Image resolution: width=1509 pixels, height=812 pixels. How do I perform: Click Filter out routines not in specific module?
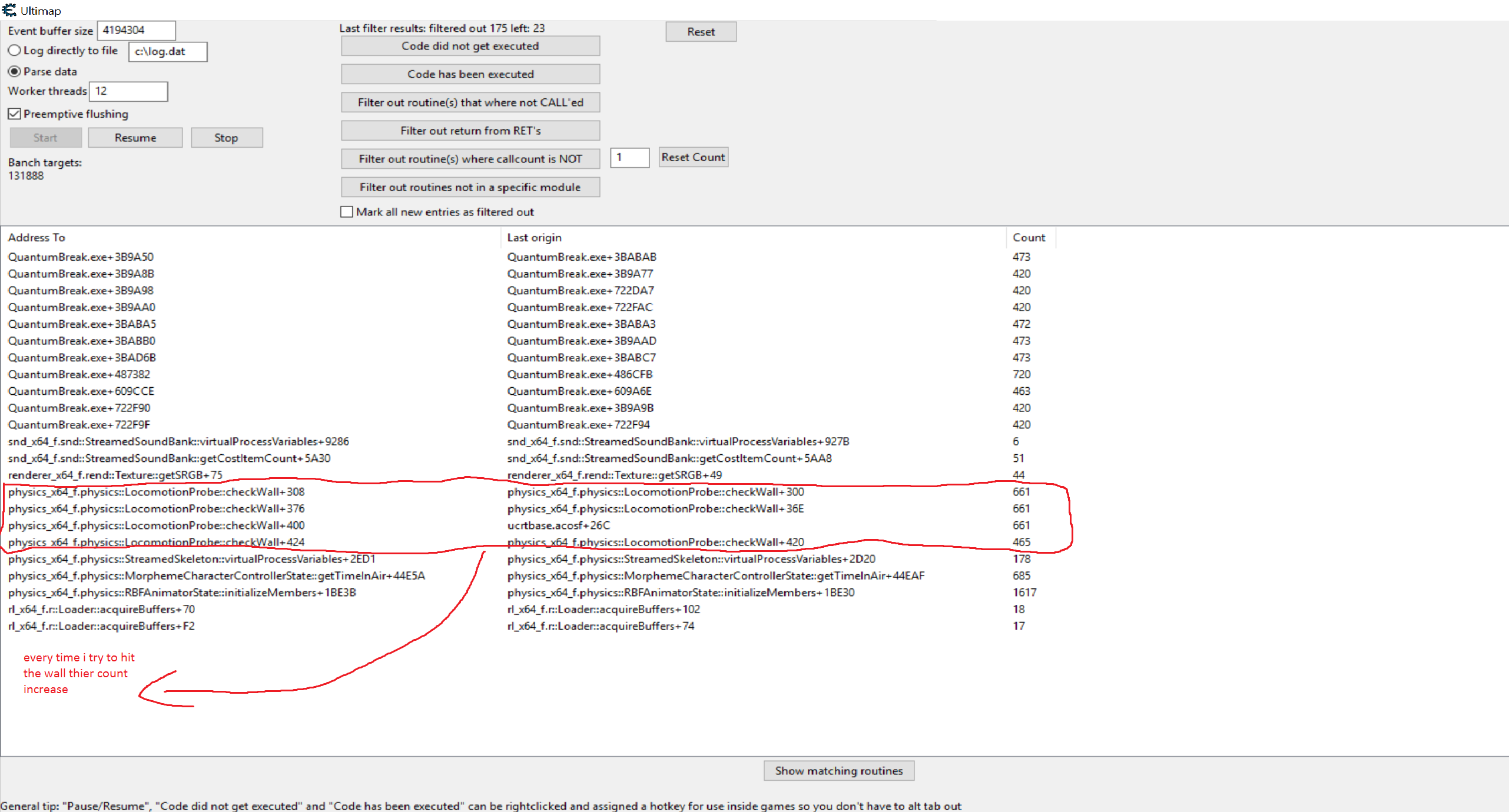[x=470, y=187]
